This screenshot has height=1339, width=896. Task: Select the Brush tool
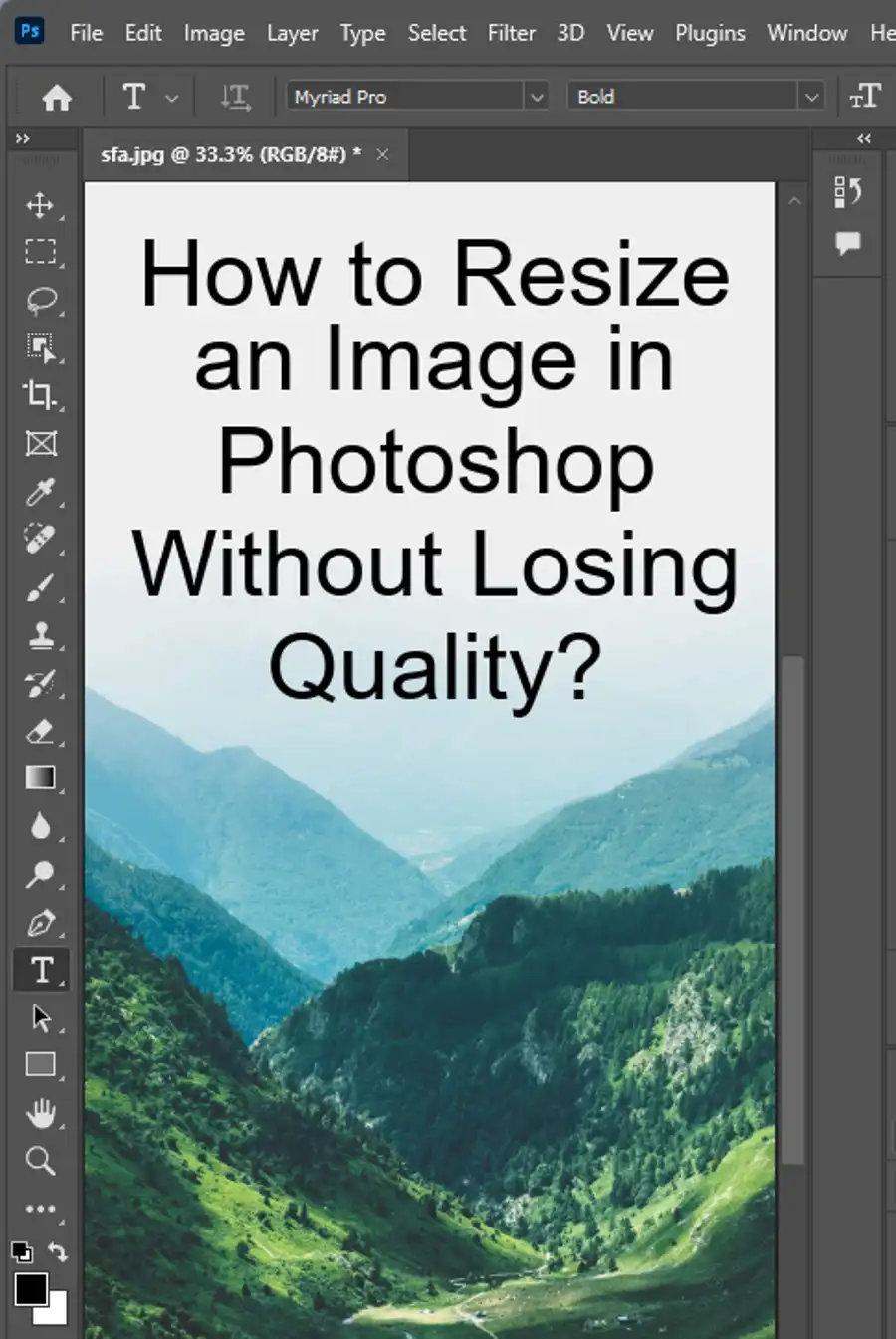coord(40,587)
